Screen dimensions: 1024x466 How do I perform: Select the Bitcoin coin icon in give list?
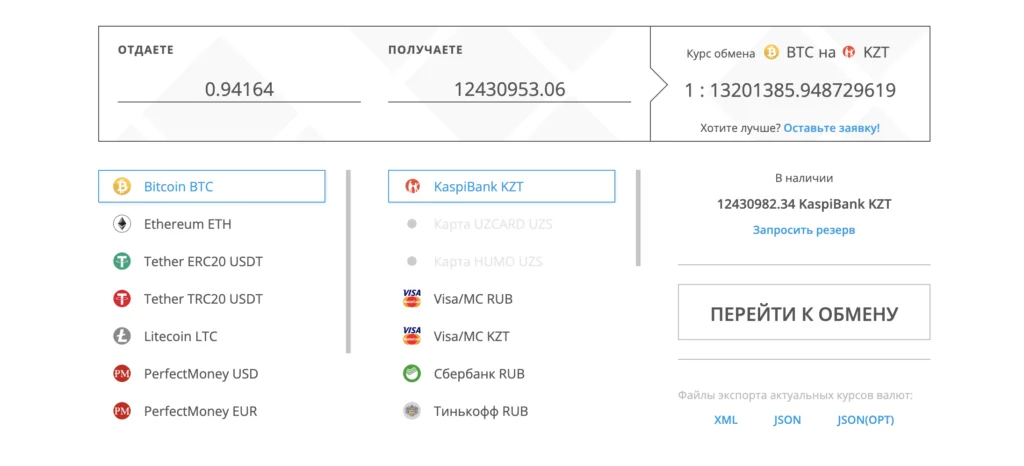coord(122,187)
